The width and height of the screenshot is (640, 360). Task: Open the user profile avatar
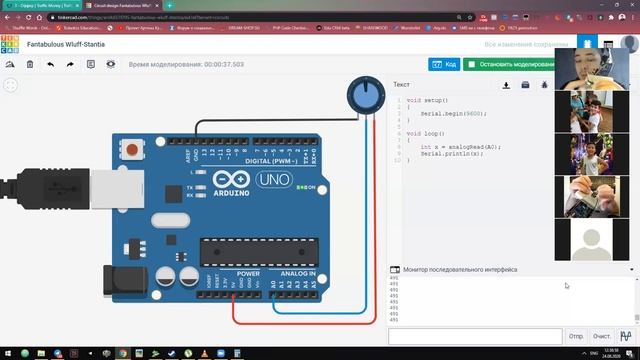click(x=629, y=44)
